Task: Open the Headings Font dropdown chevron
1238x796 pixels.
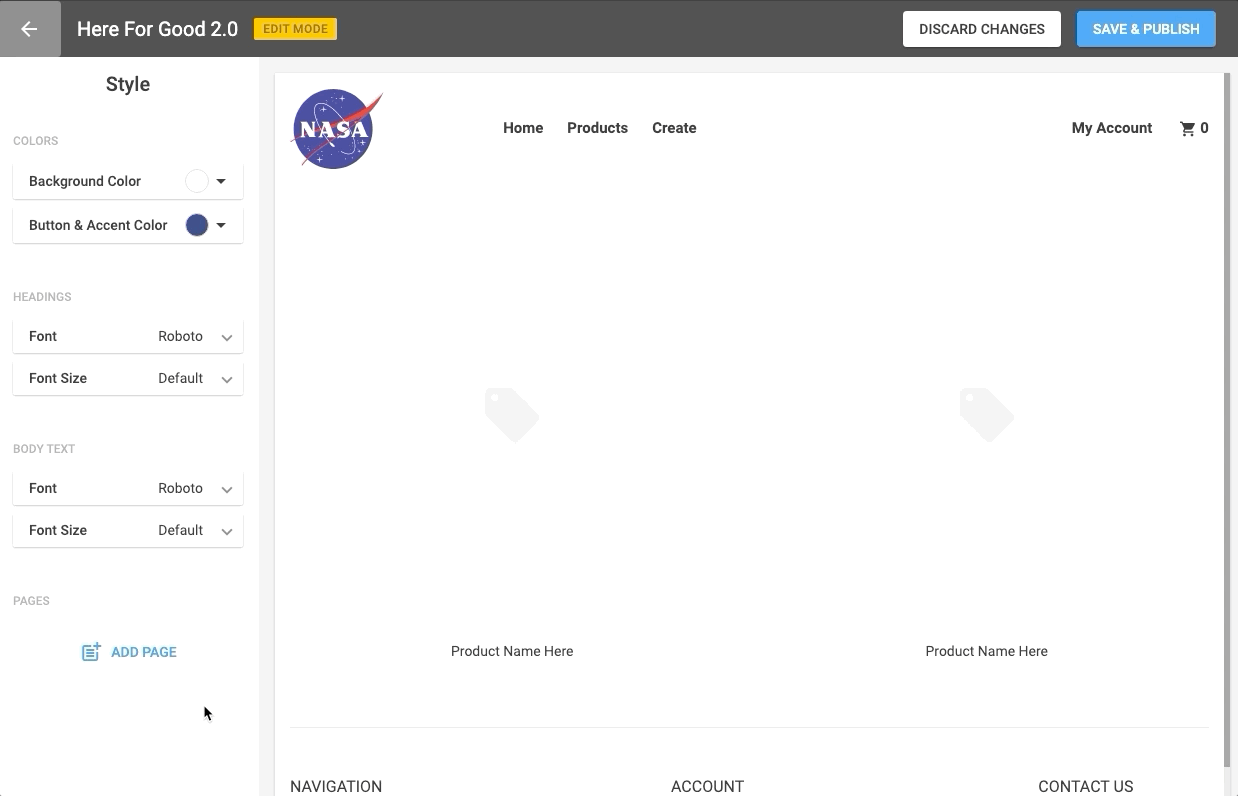Action: tap(227, 337)
